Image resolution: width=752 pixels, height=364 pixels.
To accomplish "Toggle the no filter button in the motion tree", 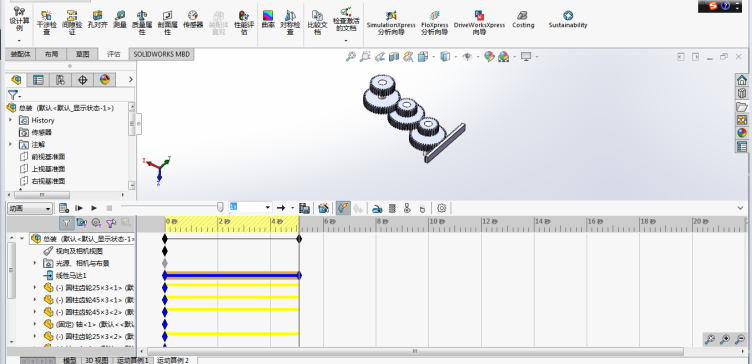I will pos(67,223).
